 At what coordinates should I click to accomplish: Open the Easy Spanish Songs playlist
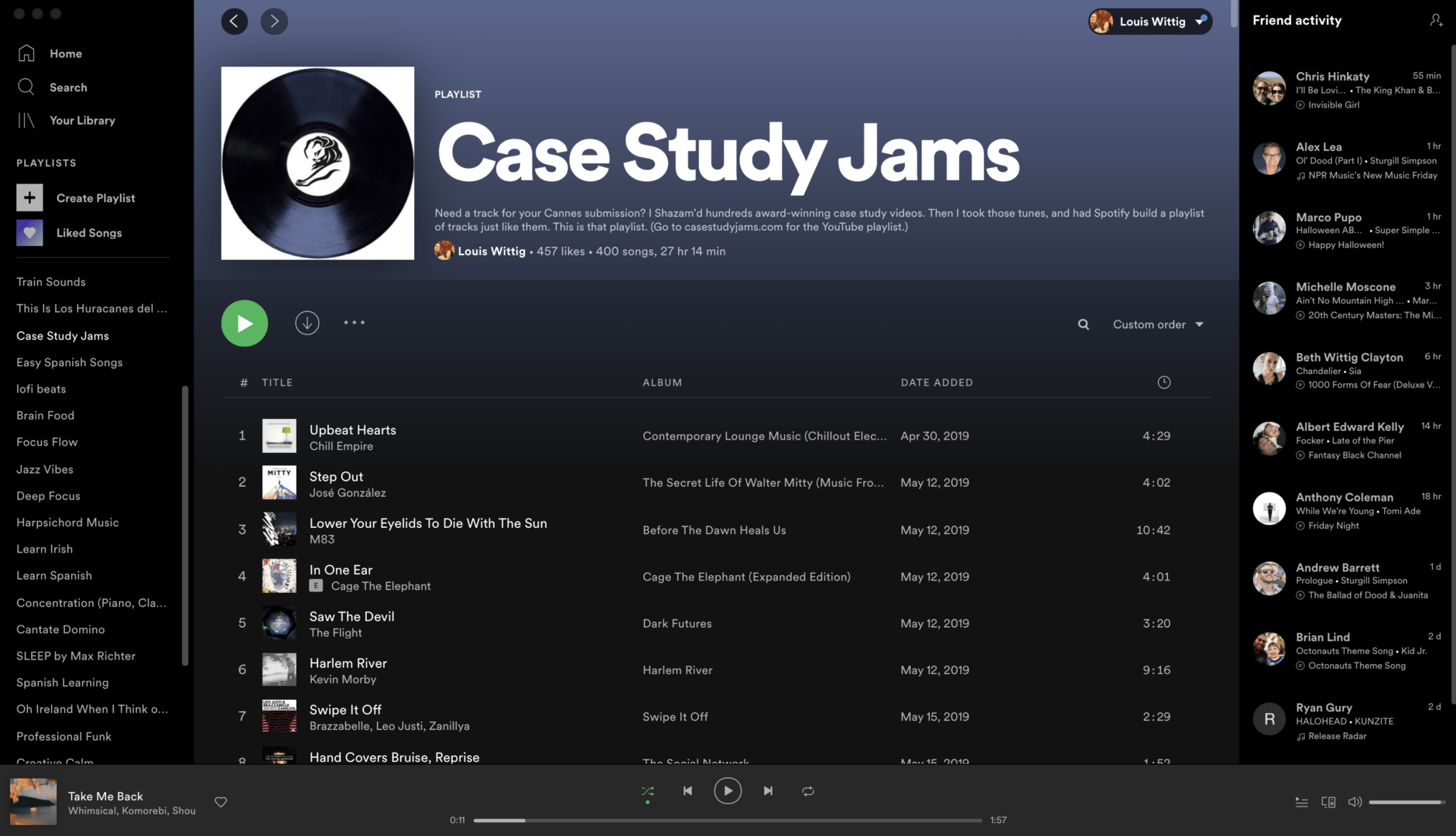click(x=70, y=362)
